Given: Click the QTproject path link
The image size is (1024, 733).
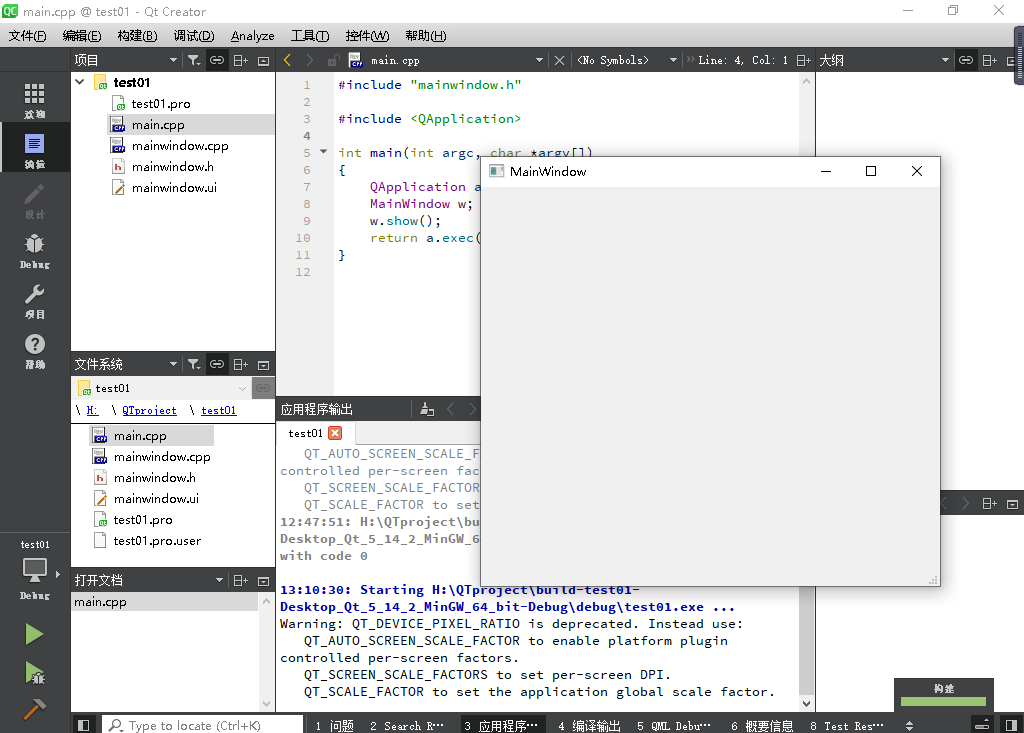Looking at the screenshot, I should [149, 410].
